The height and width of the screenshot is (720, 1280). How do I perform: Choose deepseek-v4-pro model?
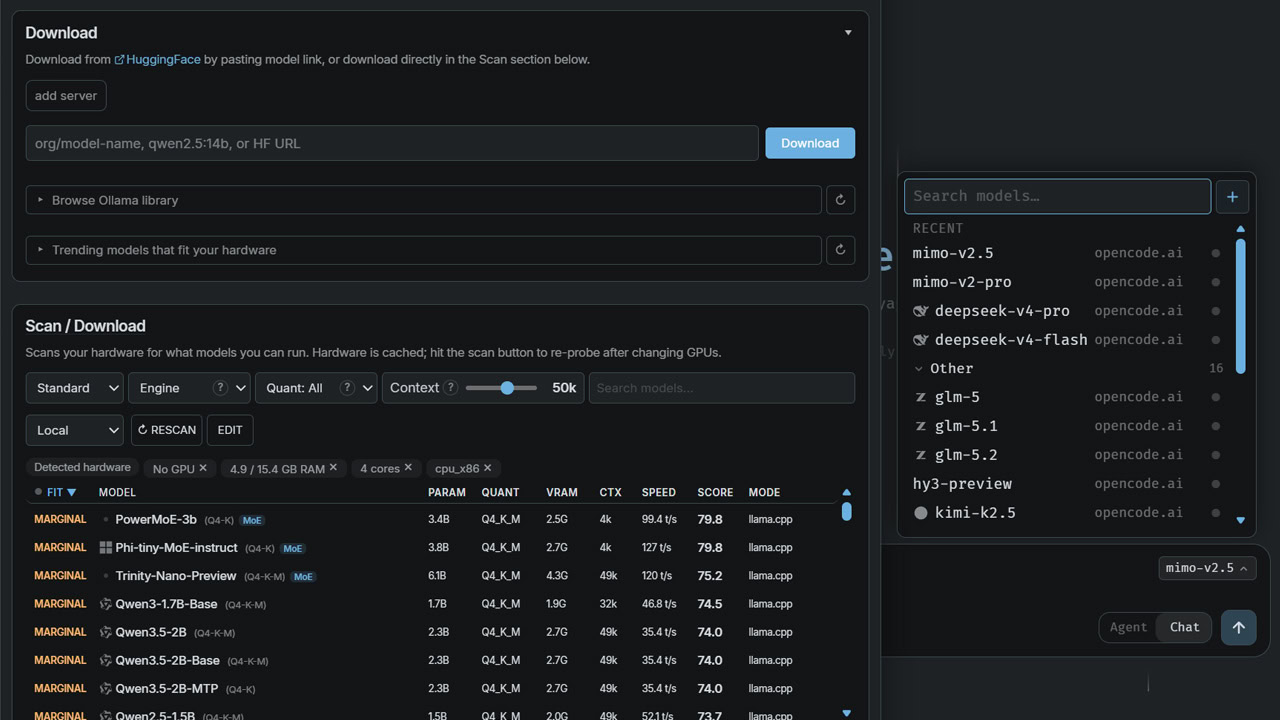1068,311
